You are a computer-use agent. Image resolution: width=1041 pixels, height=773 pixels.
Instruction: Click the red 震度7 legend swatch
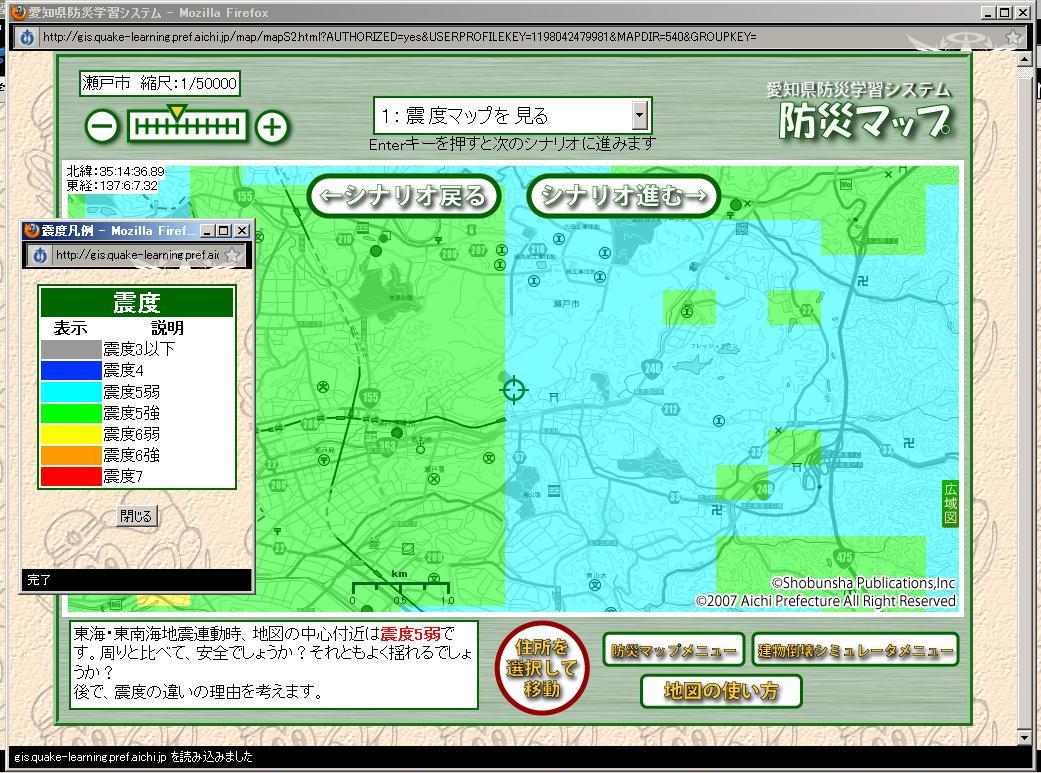(71, 476)
